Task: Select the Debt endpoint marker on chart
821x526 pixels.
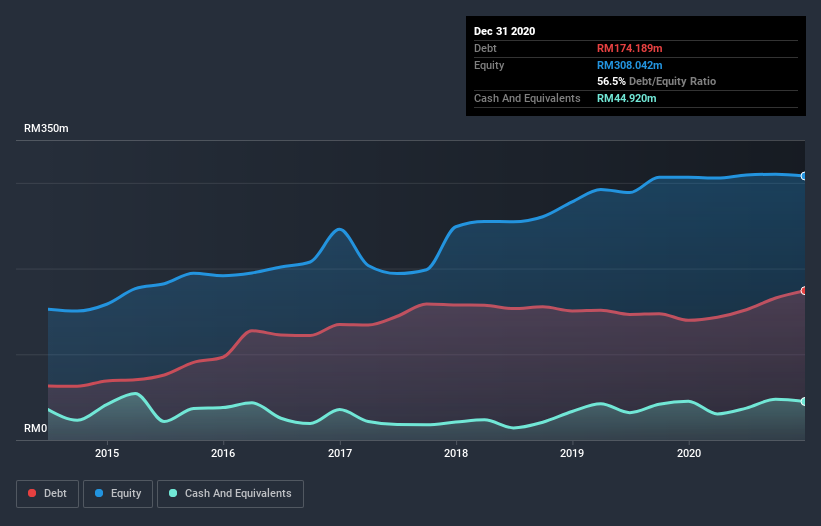Action: [804, 290]
